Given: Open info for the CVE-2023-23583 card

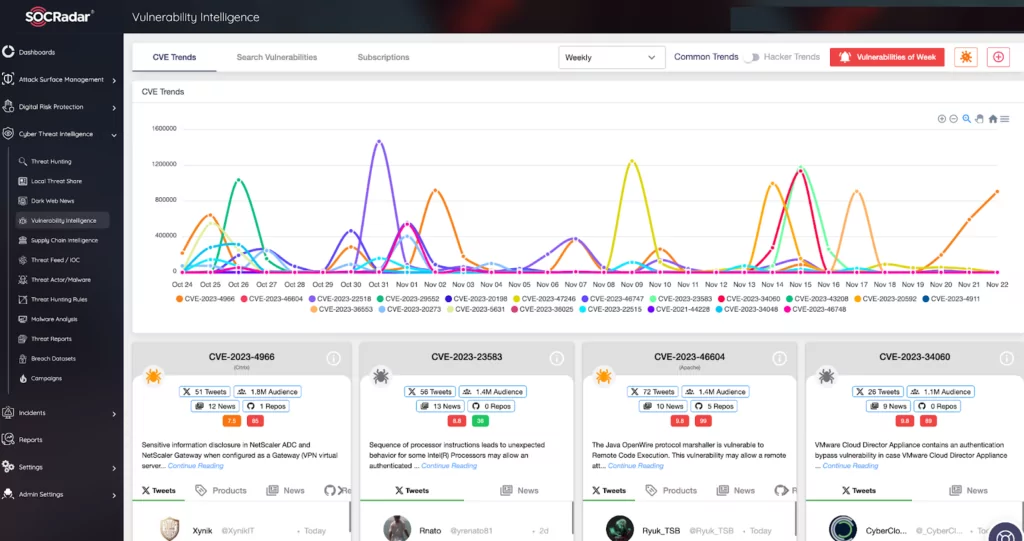Looking at the screenshot, I should tap(556, 358).
